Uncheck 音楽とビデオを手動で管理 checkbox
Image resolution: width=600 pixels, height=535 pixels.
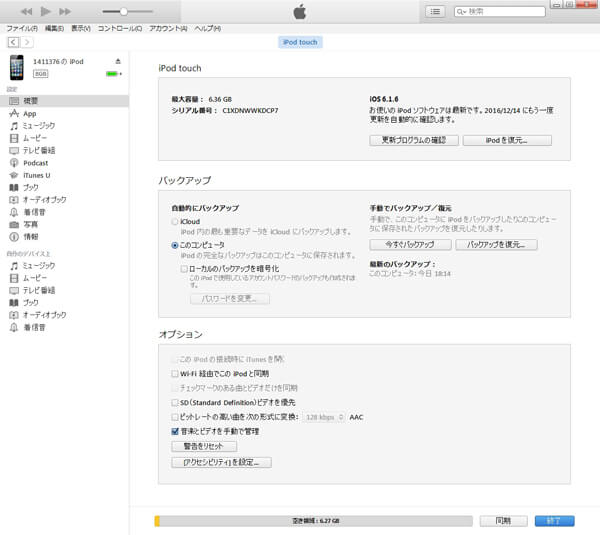(175, 431)
